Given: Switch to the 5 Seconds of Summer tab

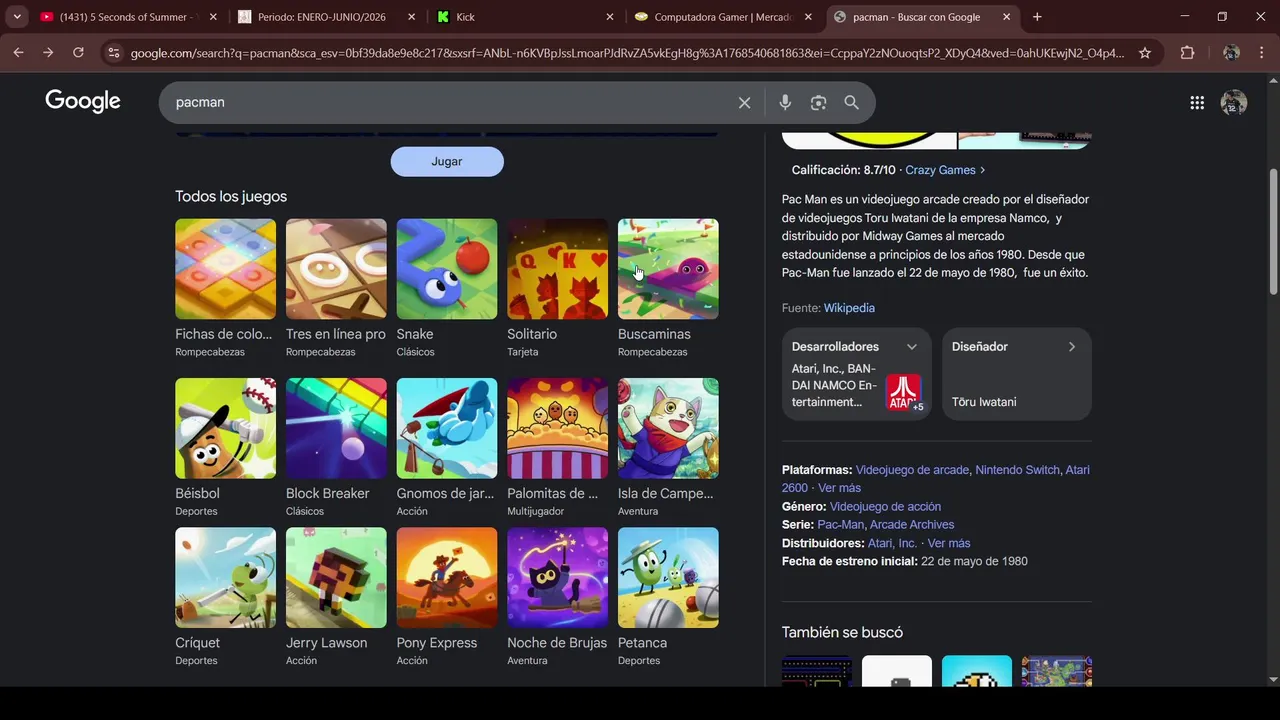Looking at the screenshot, I should click(x=127, y=17).
